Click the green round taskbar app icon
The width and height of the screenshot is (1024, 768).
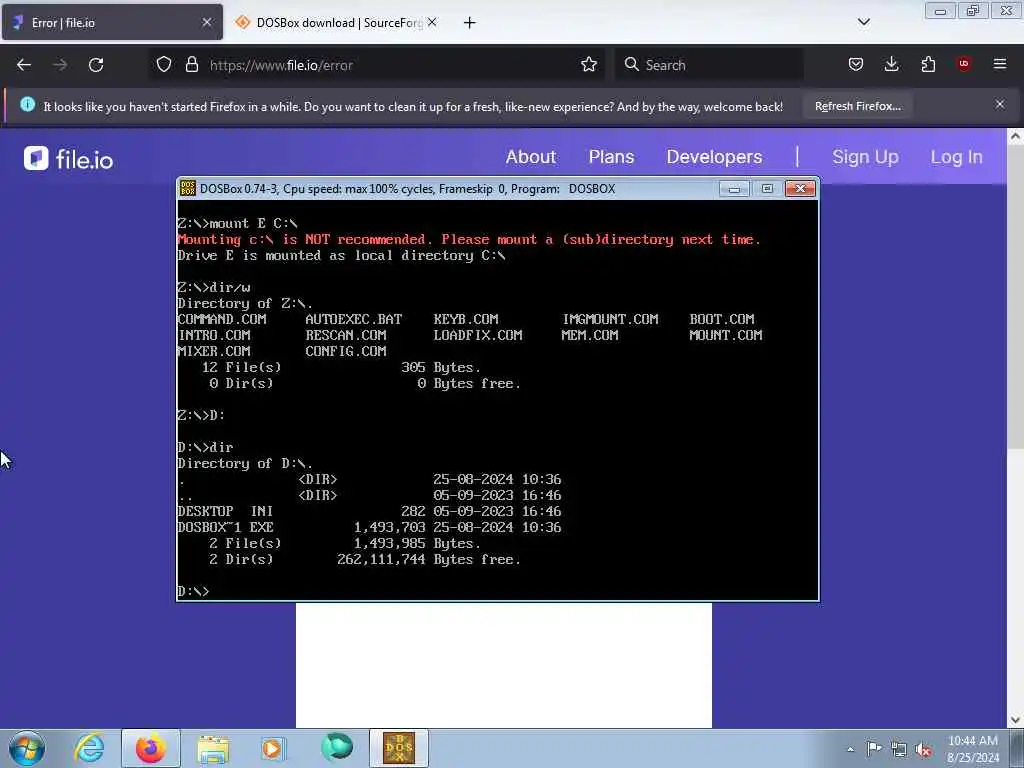[337, 747]
